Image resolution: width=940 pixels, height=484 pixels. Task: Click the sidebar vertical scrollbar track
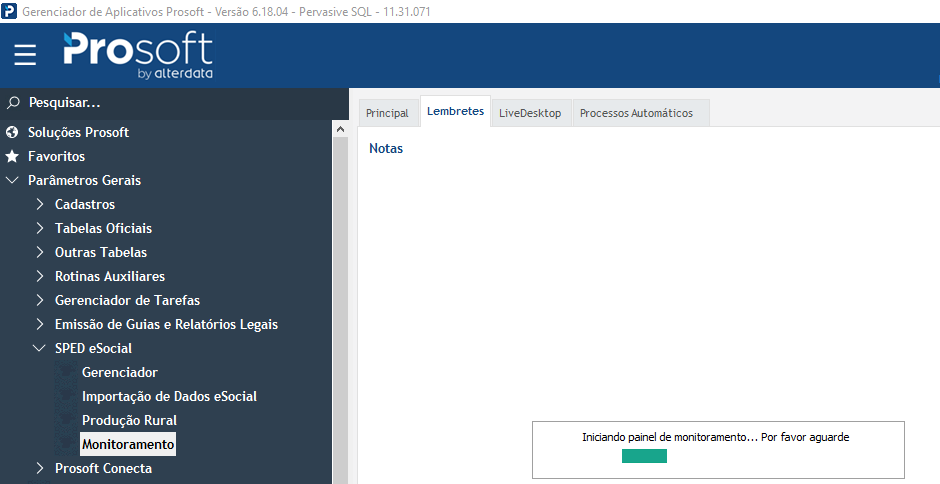click(x=340, y=310)
